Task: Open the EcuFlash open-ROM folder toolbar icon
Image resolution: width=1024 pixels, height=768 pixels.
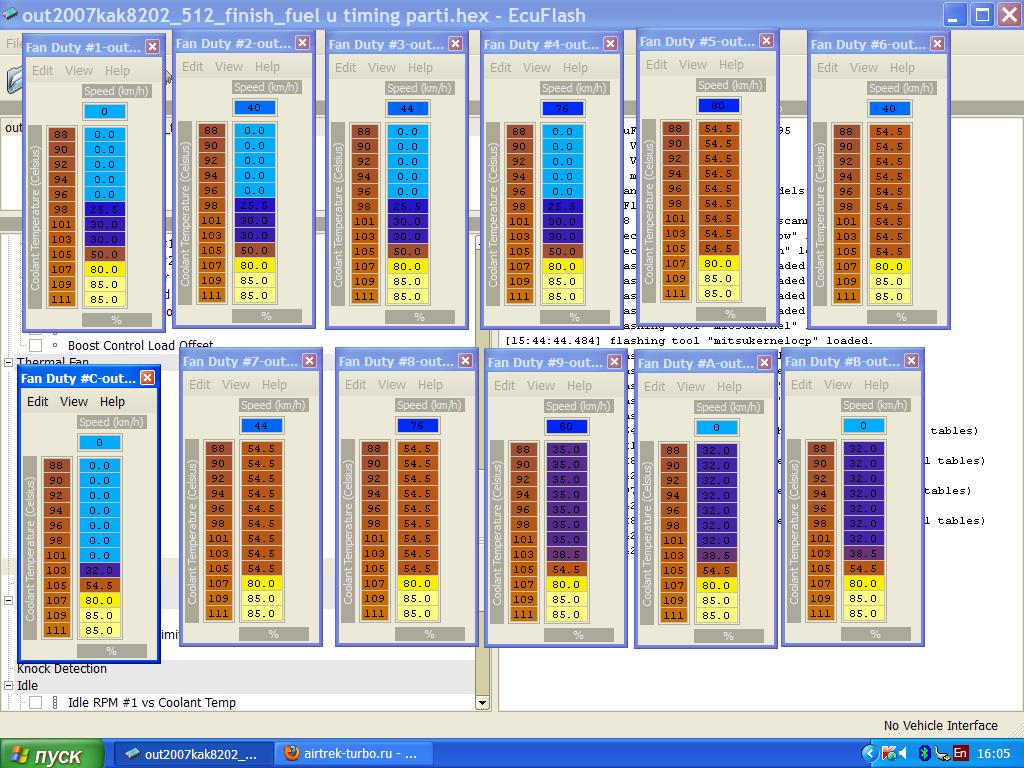Action: 13,78
